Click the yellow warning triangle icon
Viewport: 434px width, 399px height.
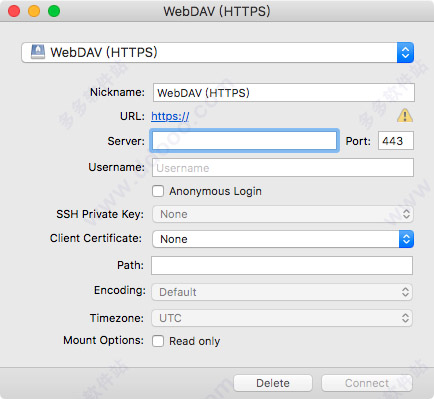(405, 116)
